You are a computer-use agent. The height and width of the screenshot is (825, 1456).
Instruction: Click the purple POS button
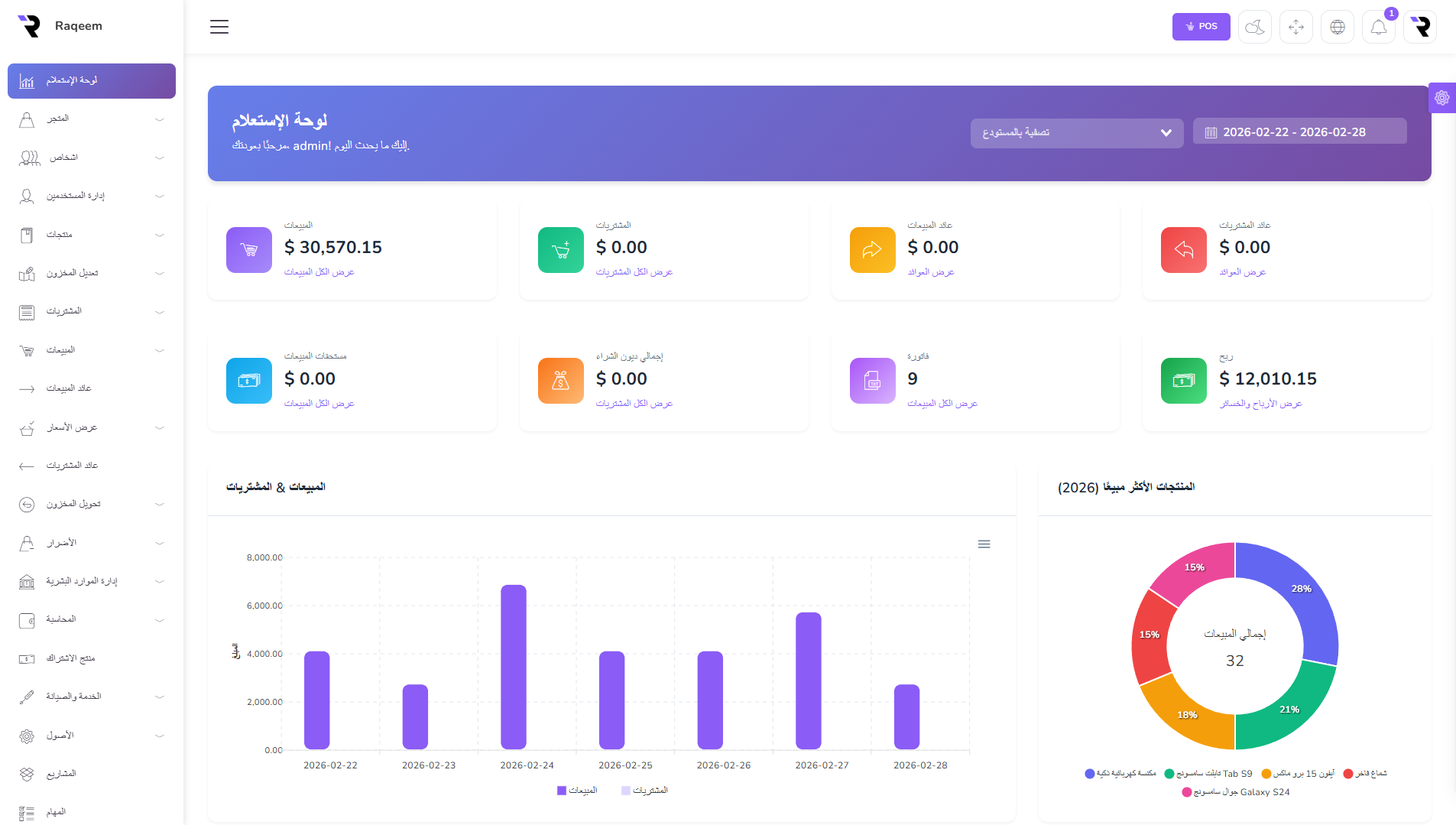point(1201,27)
